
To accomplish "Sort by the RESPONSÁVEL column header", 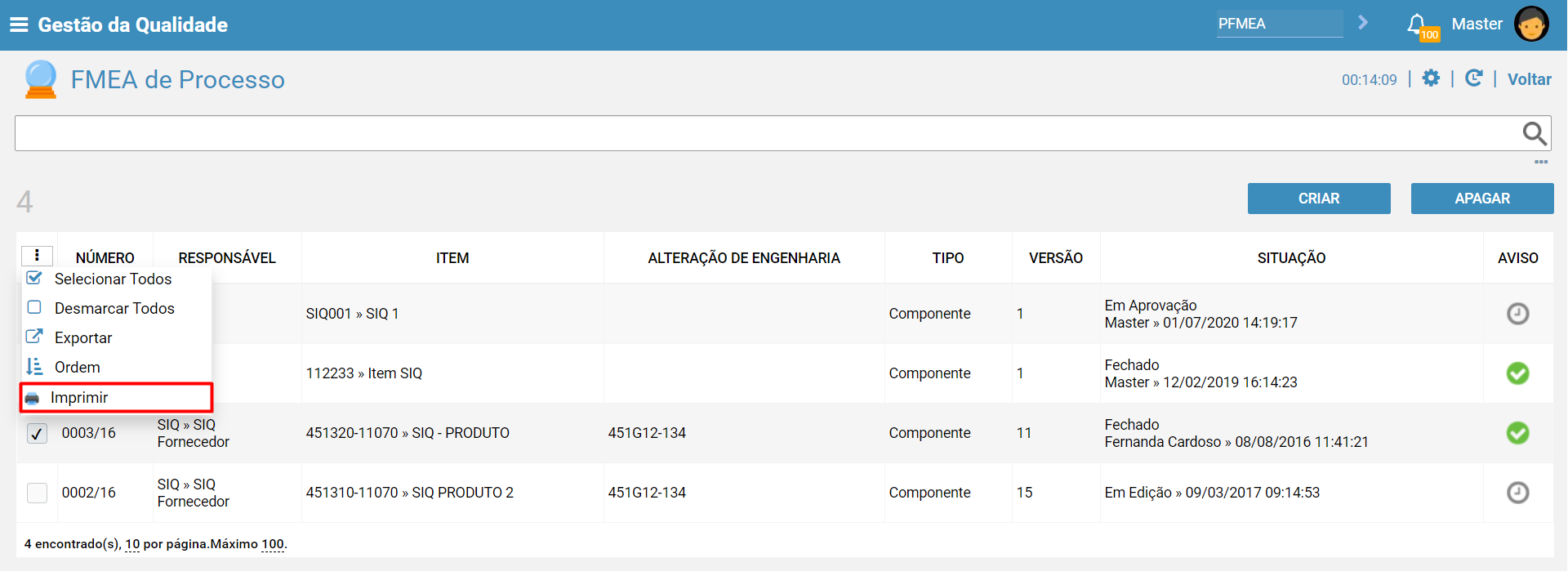I will (227, 258).
